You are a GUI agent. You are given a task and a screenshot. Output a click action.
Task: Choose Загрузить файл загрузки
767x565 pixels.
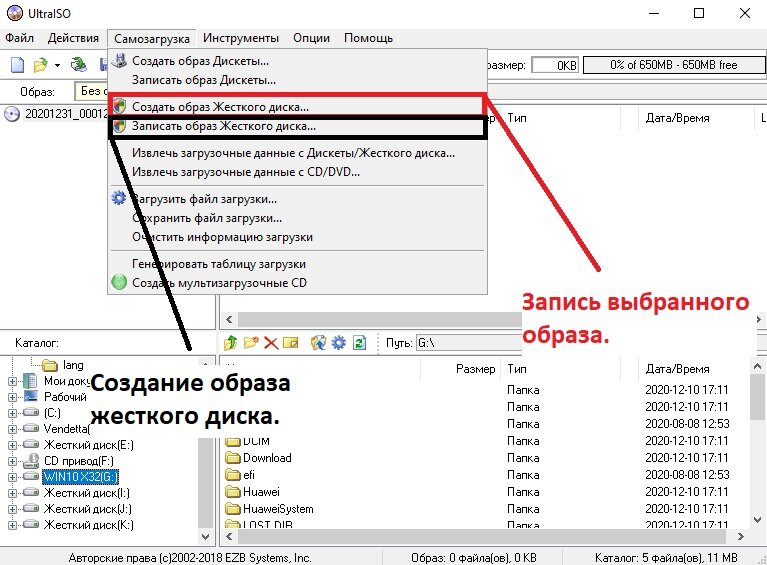[x=297, y=199]
